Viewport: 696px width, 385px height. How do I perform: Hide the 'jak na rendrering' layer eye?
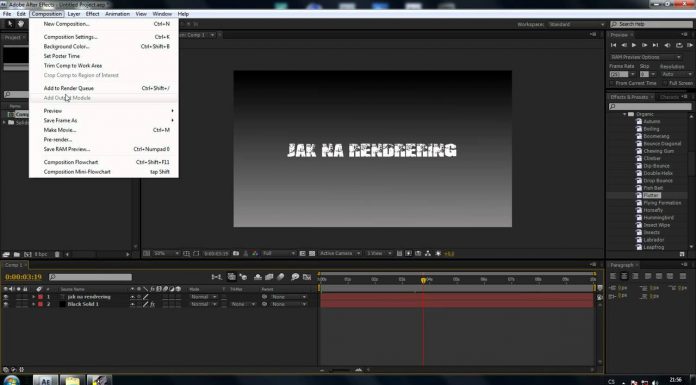pos(6,297)
